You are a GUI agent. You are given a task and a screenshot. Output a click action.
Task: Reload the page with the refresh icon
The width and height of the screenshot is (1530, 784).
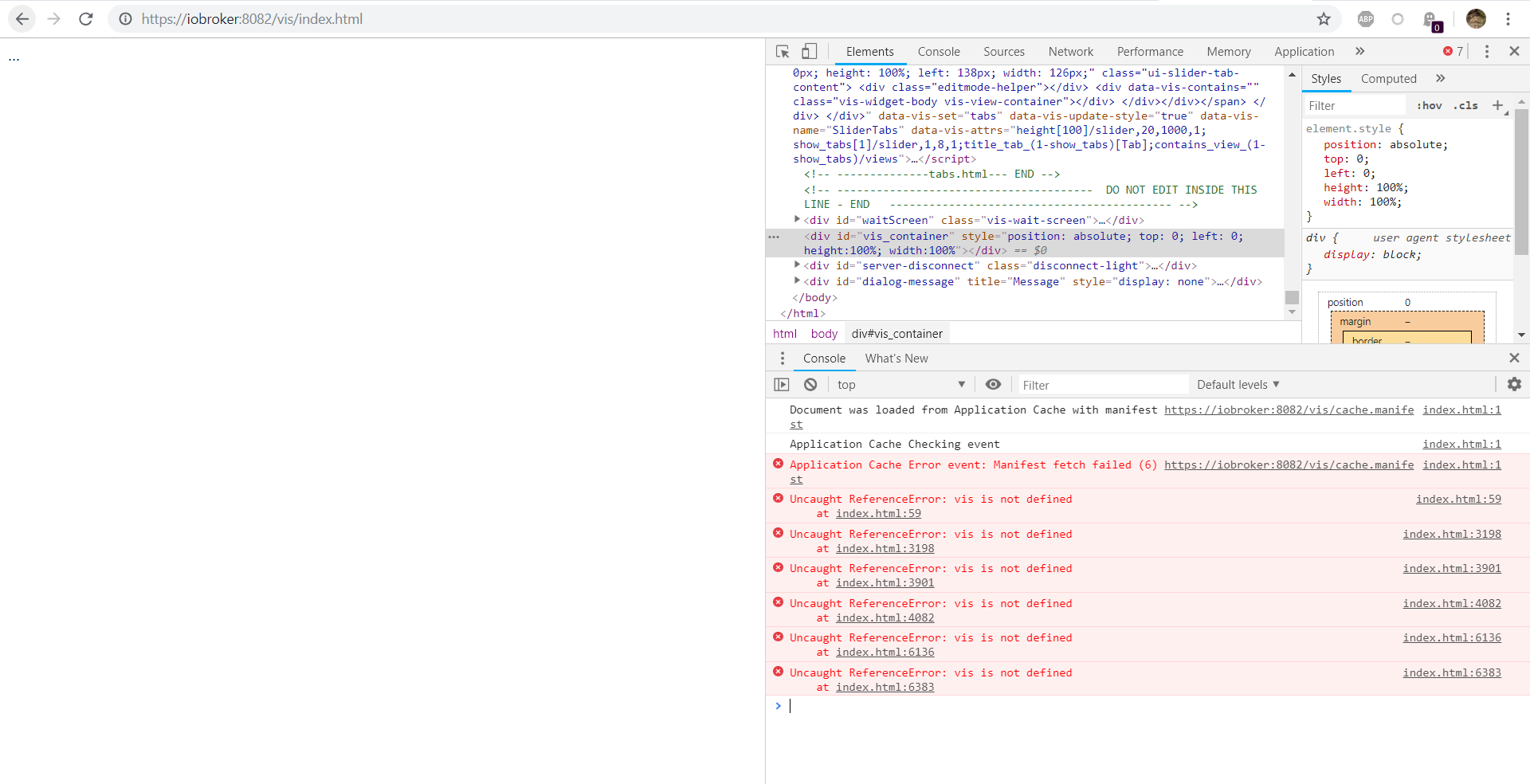coord(86,19)
